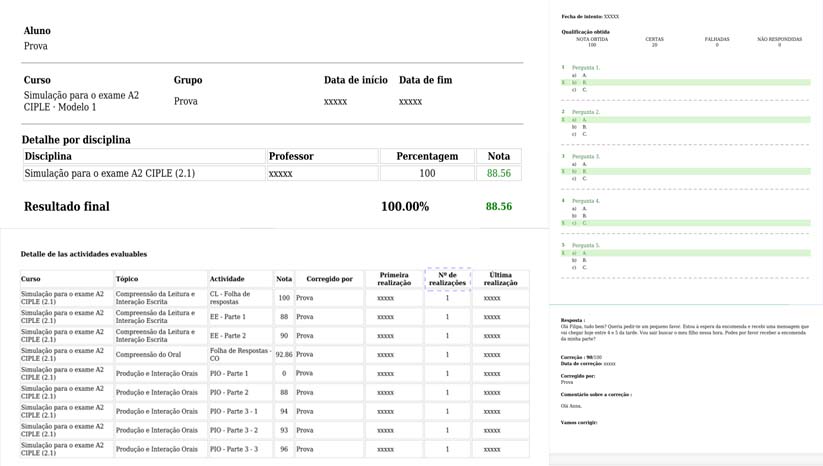Click the 'Detalhe por disciplina' heading

[76, 140]
